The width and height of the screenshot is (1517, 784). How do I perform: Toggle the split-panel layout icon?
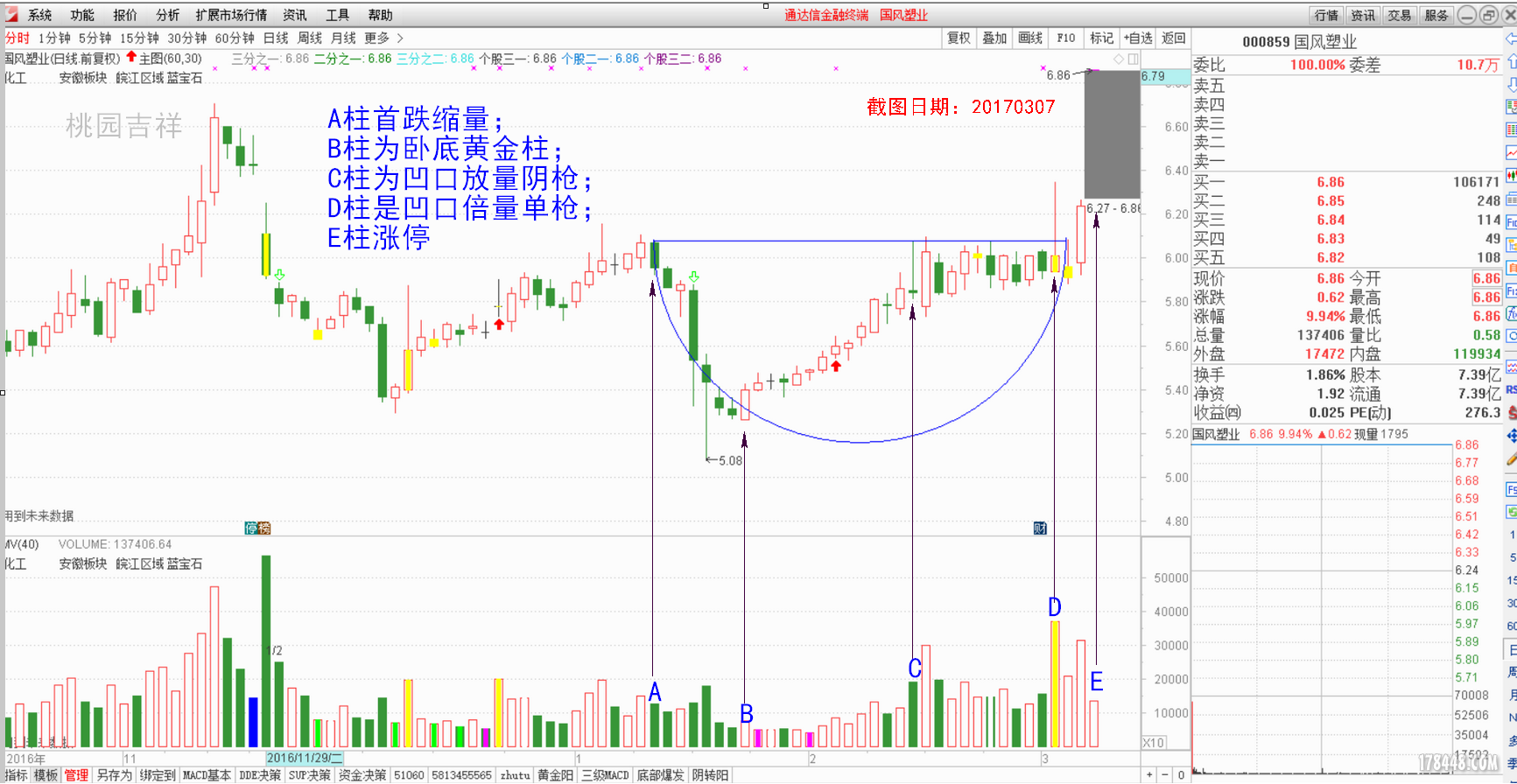coord(1134,59)
